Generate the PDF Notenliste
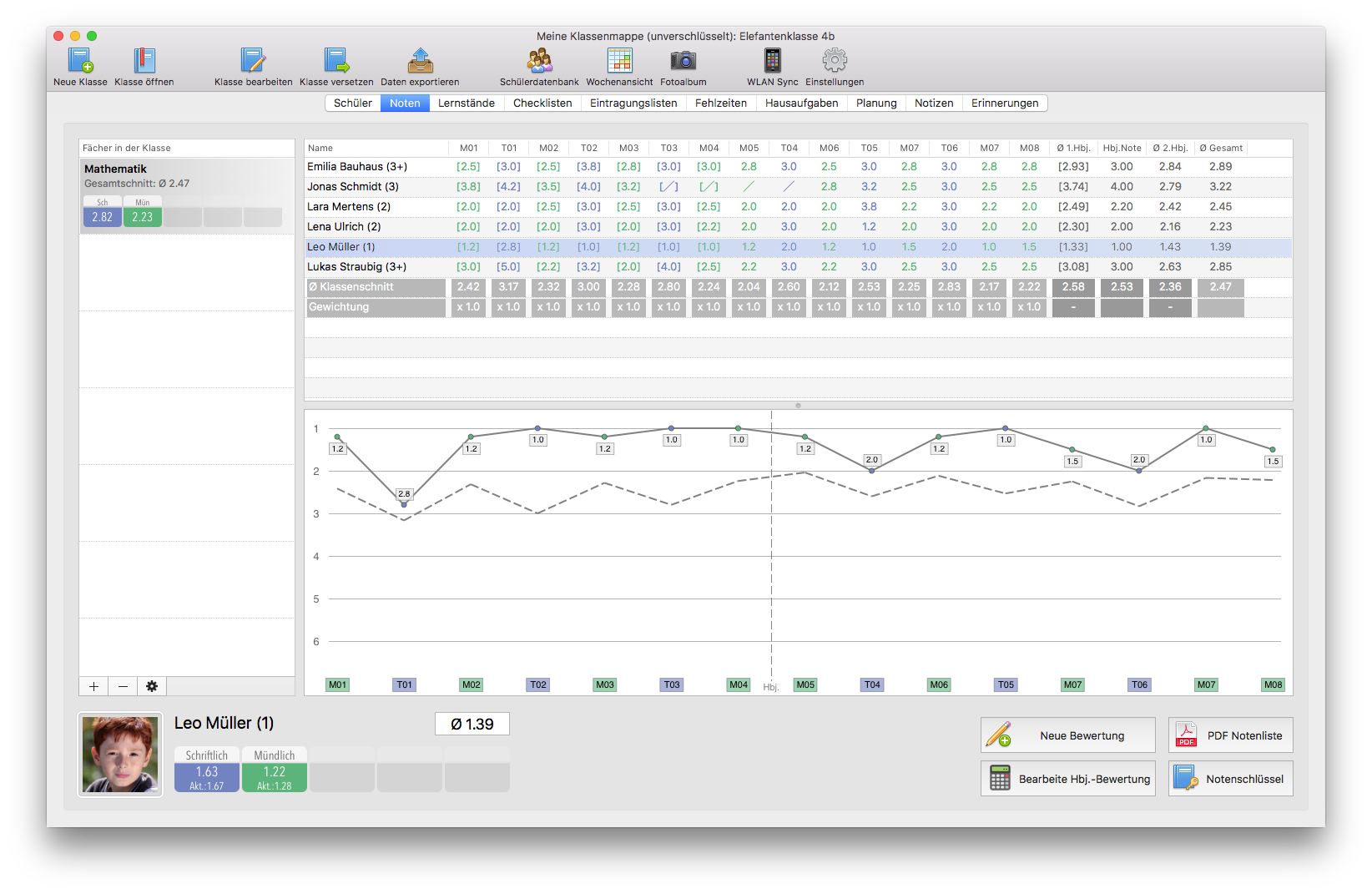The width and height of the screenshot is (1372, 894). pos(1230,735)
